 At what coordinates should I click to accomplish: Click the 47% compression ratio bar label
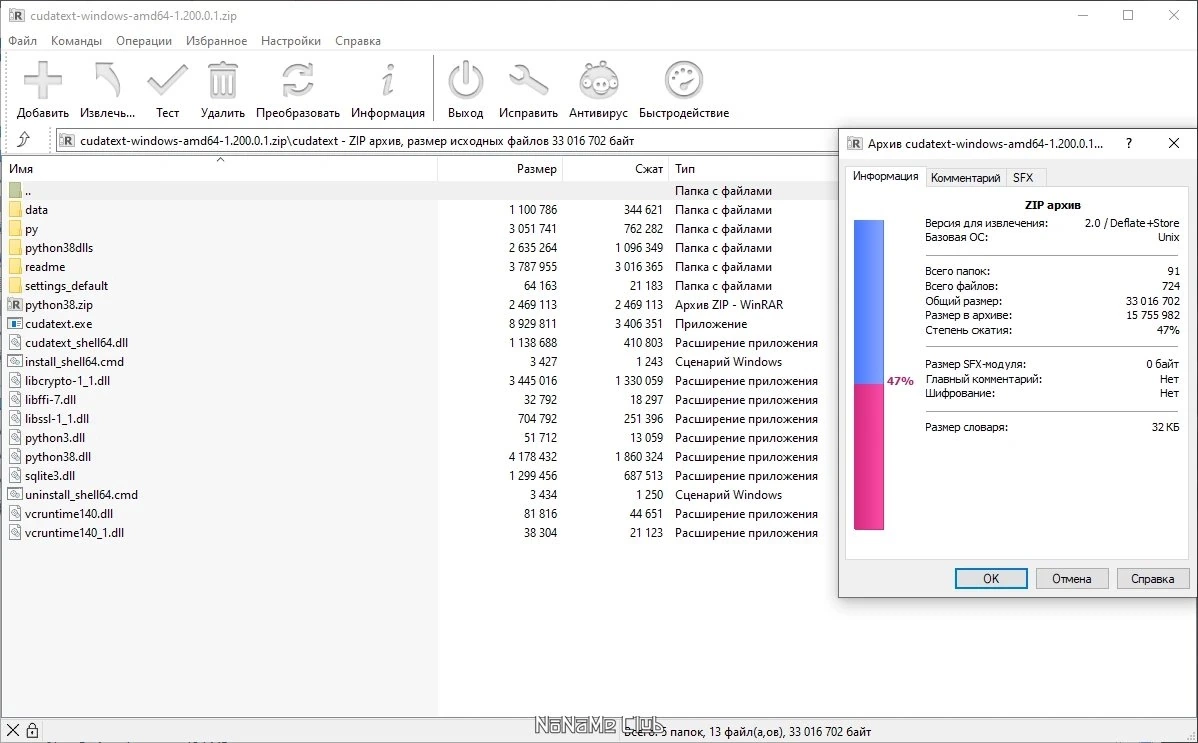coord(900,381)
